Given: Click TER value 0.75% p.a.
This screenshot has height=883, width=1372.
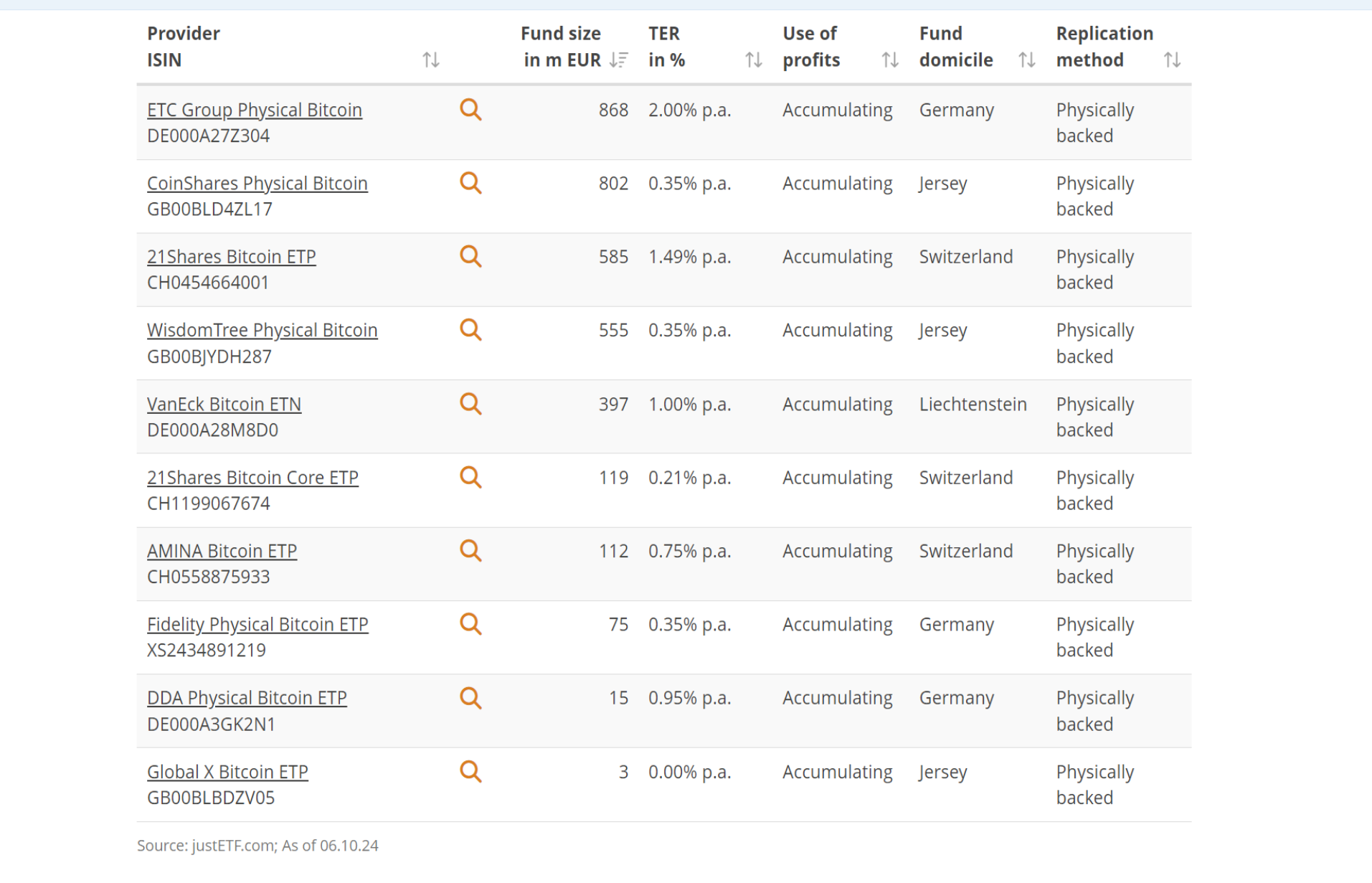Looking at the screenshot, I should tap(690, 551).
